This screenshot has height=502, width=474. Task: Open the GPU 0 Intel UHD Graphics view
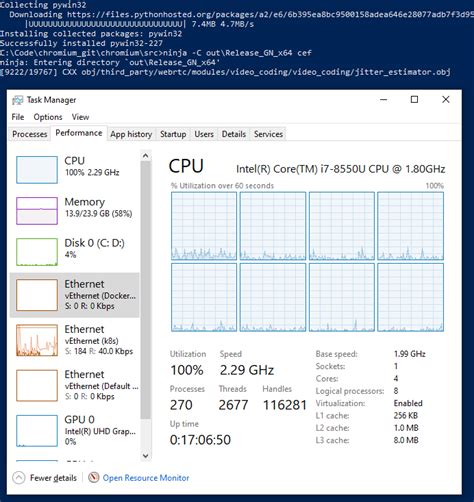click(x=75, y=430)
